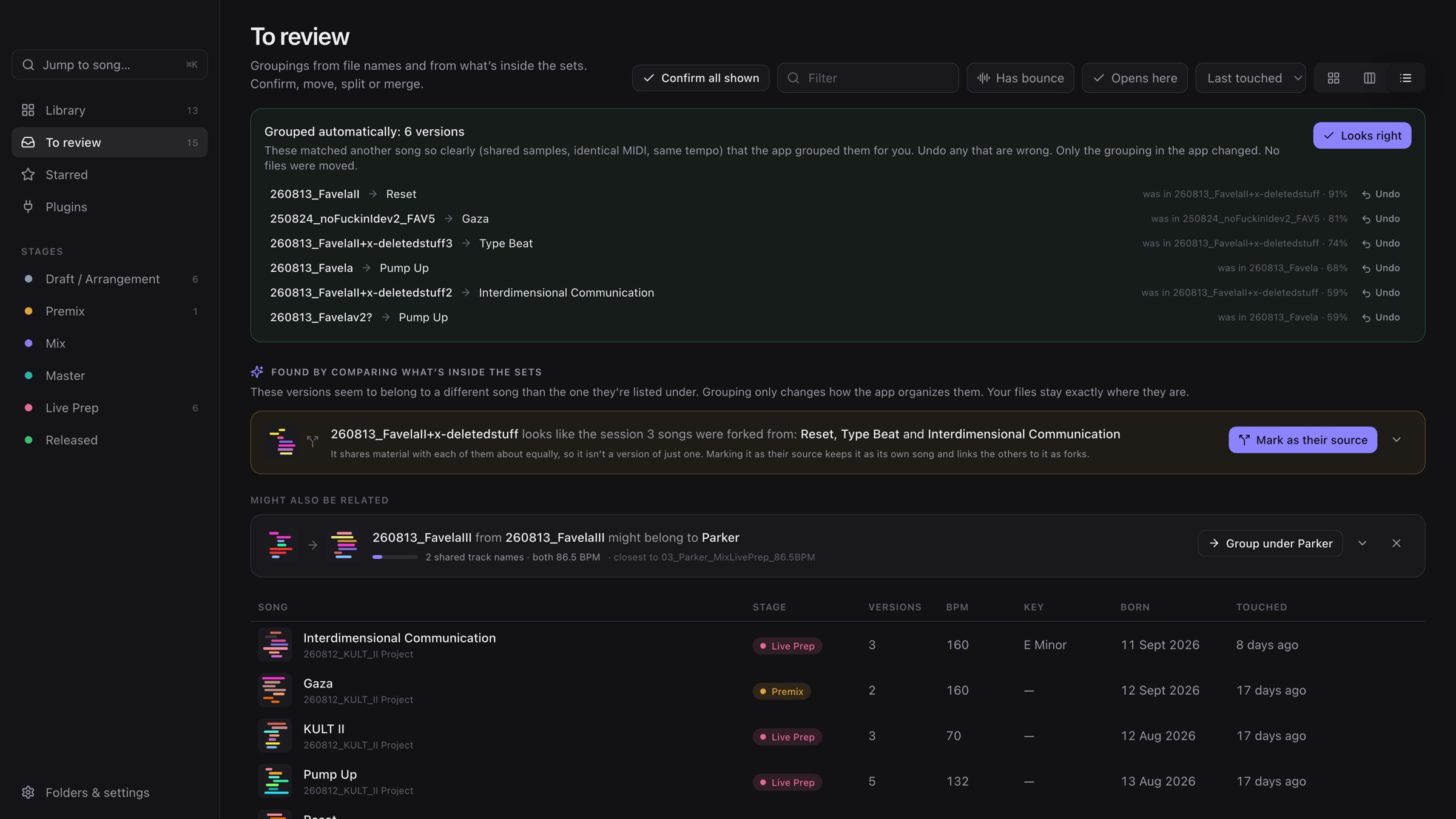Open the Last touched sort dropdown
This screenshot has height=819, width=1456.
point(1250,78)
